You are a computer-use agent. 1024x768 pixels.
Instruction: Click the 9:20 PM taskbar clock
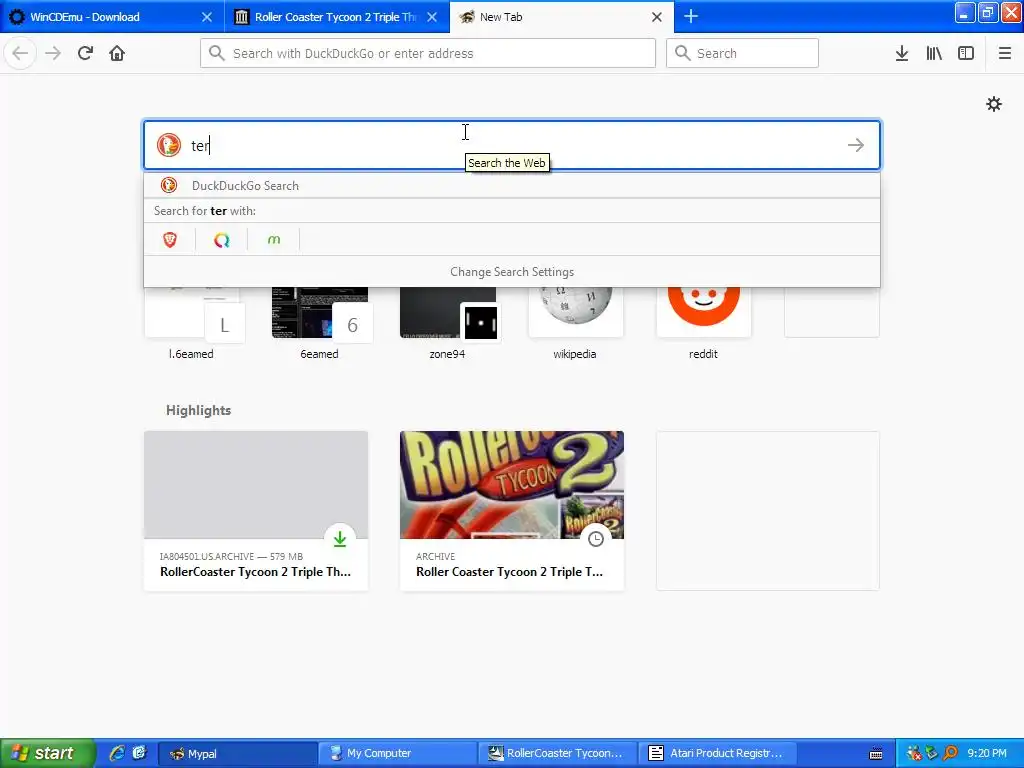coord(987,753)
